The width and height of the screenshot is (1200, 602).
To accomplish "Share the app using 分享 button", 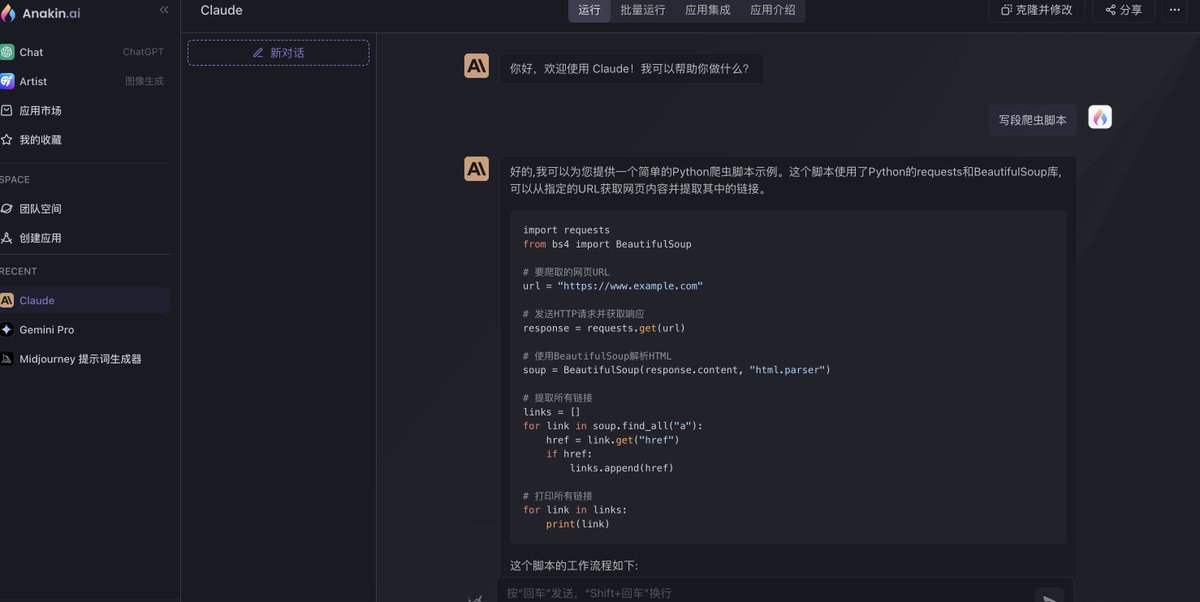I will pyautogui.click(x=1122, y=10).
